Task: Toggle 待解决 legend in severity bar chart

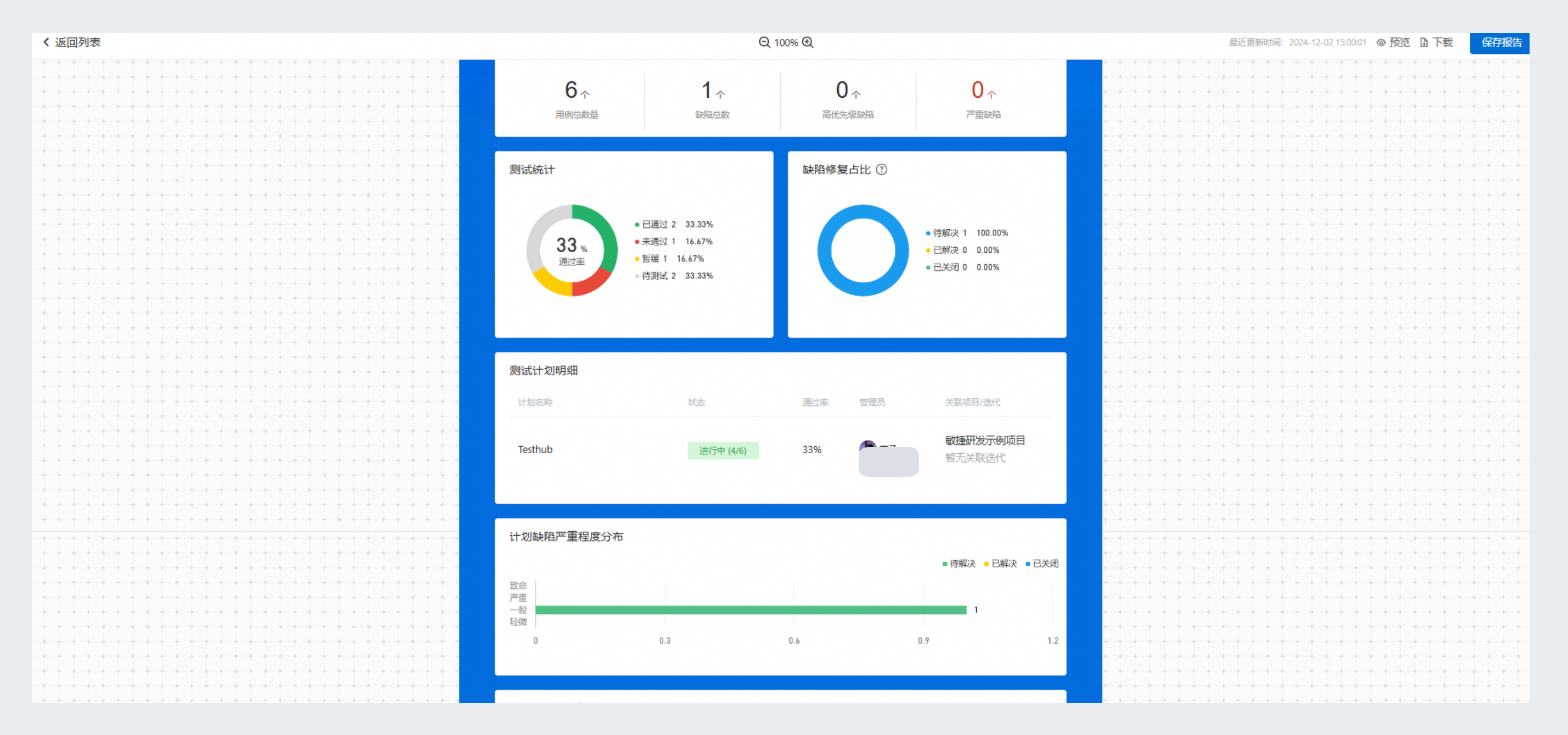Action: click(x=958, y=563)
